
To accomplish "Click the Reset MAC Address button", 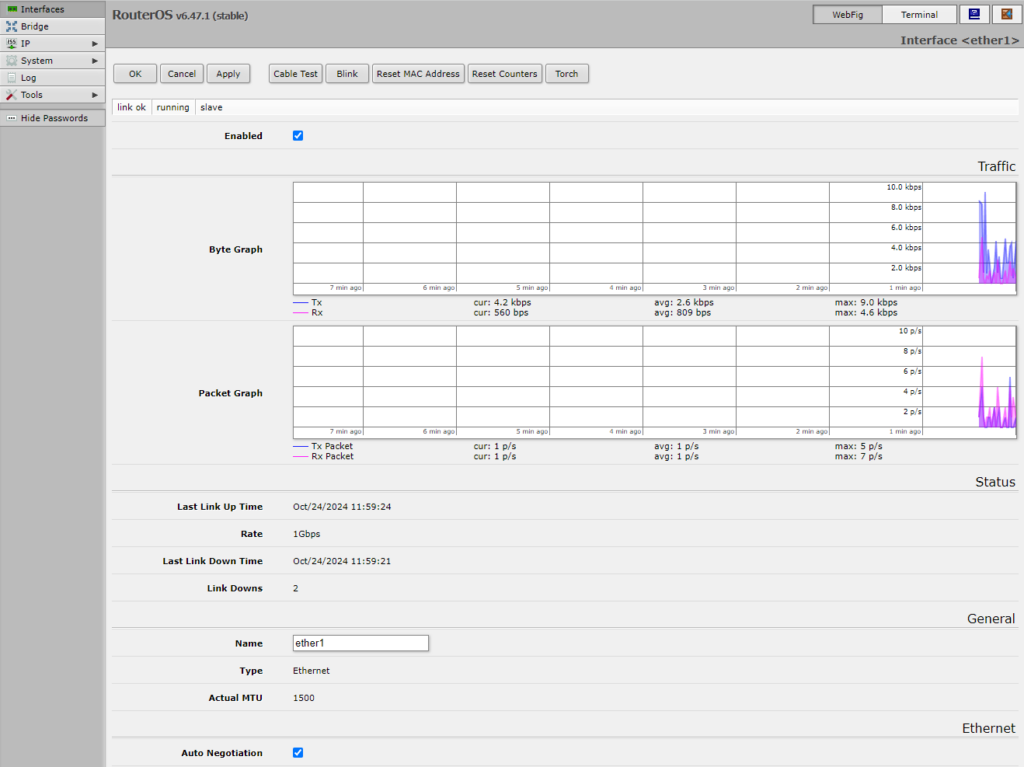I will (418, 74).
